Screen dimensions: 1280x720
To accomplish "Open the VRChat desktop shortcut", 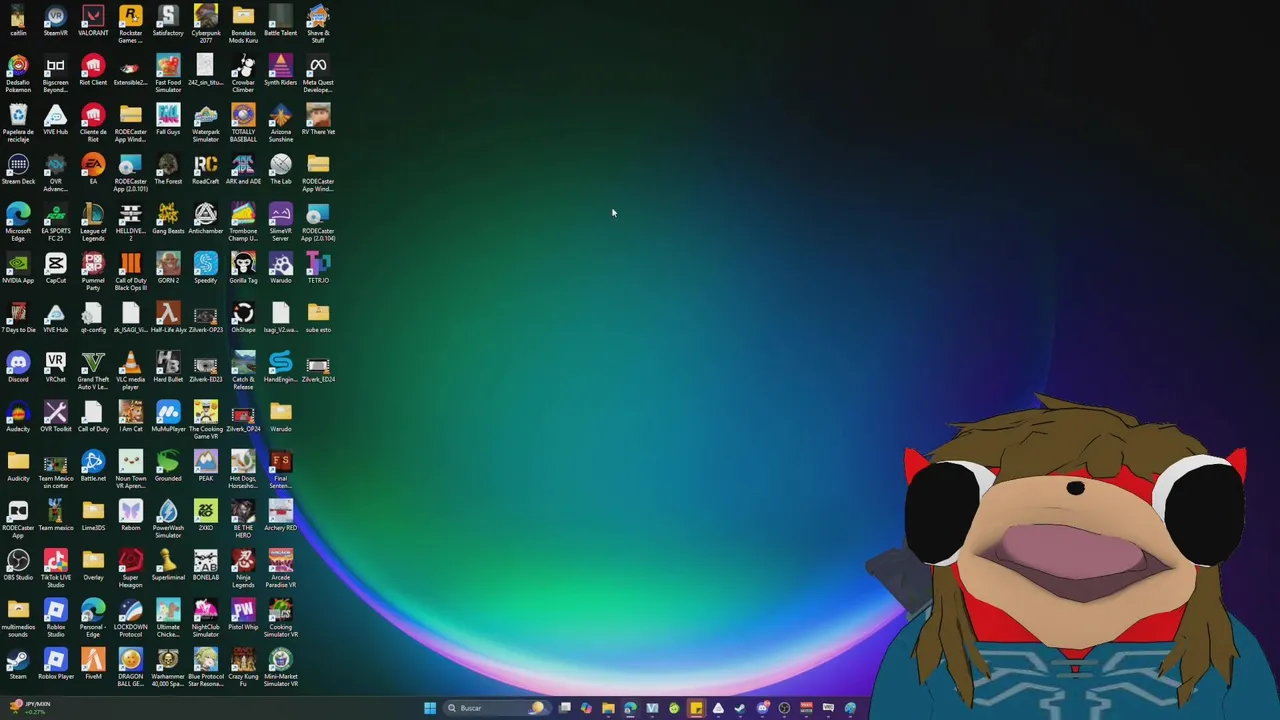I will [55, 367].
